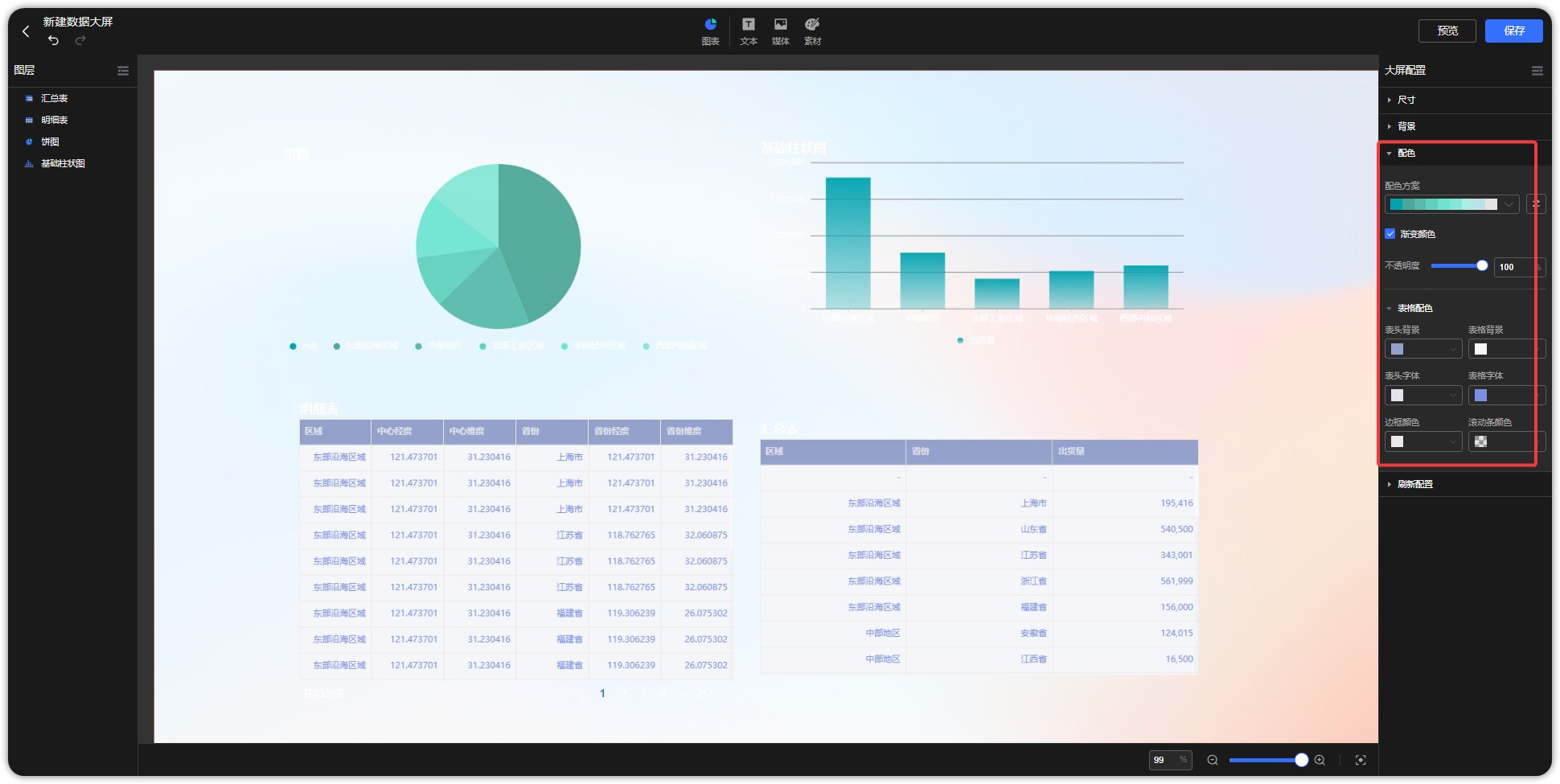Click the pie chart on the canvas
The width and height of the screenshot is (1560, 784).
click(x=499, y=246)
